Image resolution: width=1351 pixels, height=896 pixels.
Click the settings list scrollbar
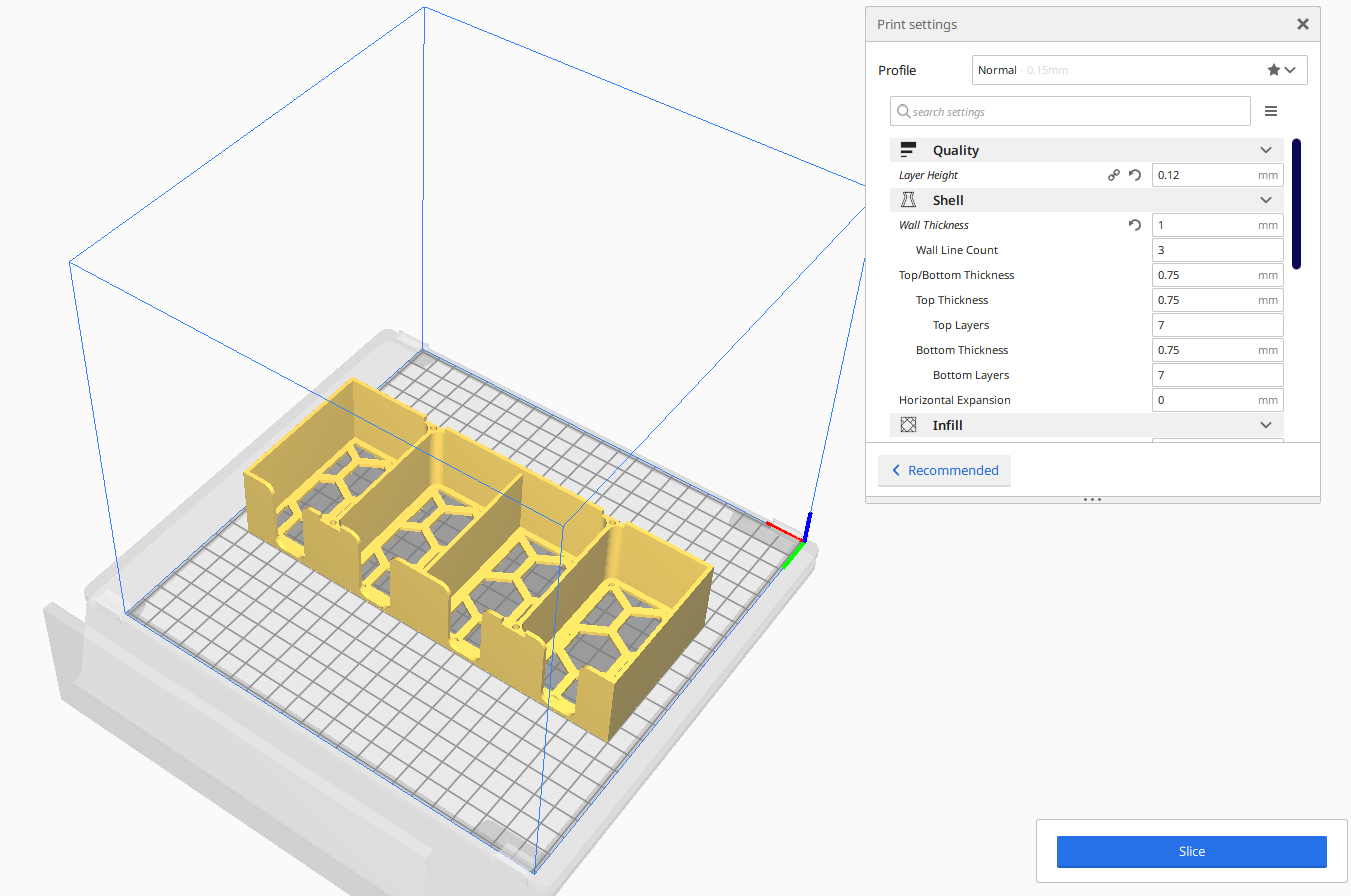coord(1296,204)
